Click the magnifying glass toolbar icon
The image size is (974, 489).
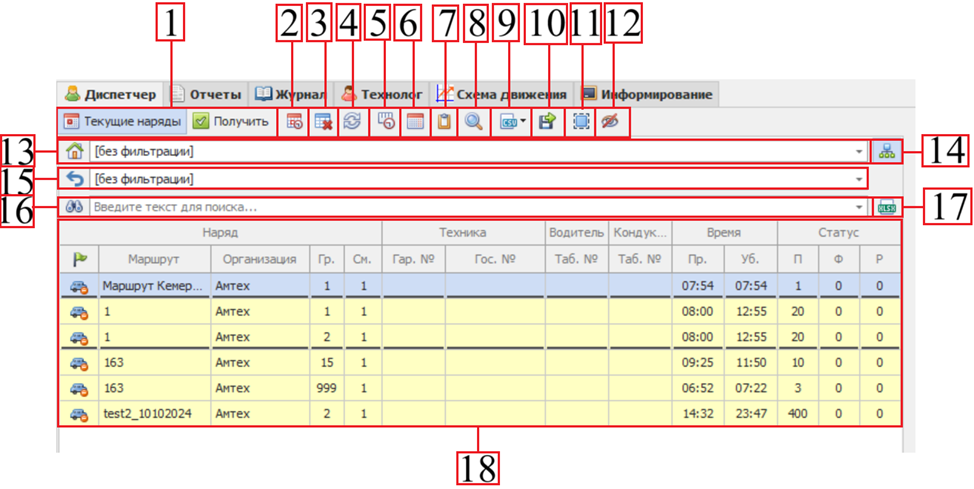click(475, 122)
